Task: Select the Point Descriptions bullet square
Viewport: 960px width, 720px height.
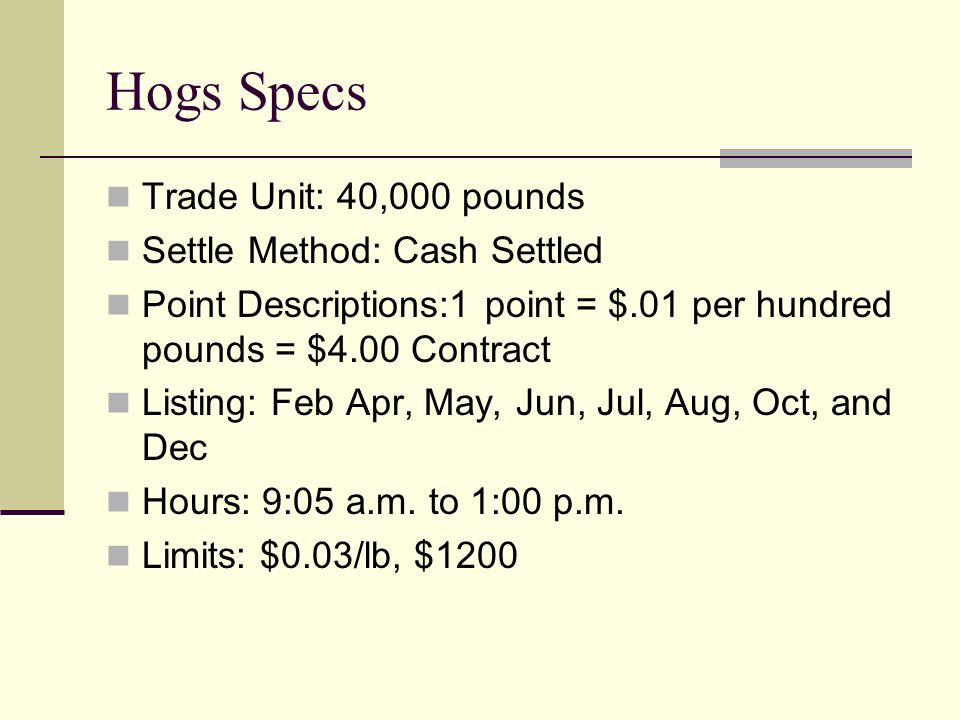Action: (x=118, y=304)
